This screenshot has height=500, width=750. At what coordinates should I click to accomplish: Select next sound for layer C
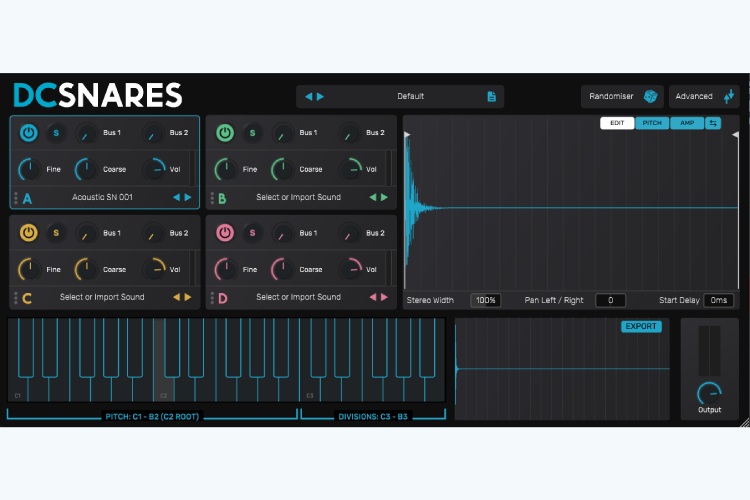coord(188,297)
